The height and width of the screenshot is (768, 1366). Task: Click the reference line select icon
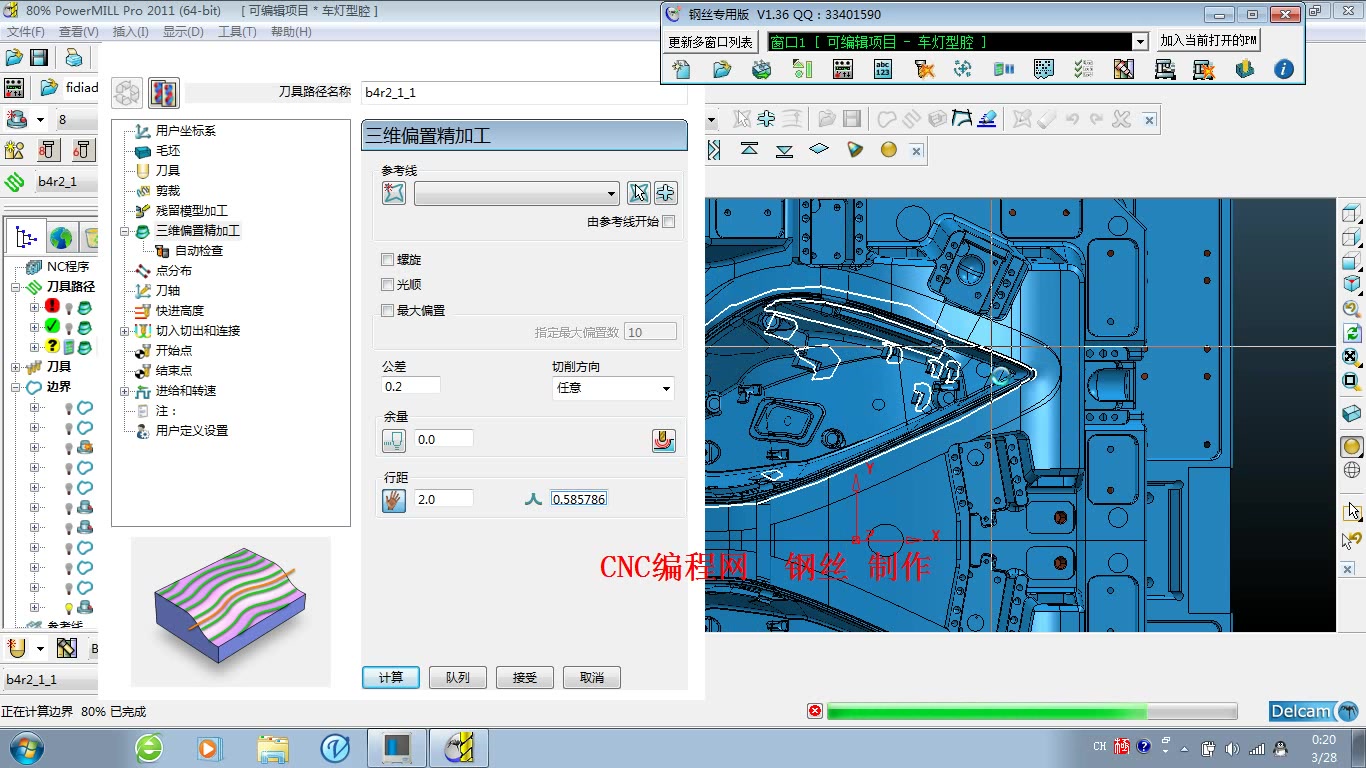[x=639, y=193]
